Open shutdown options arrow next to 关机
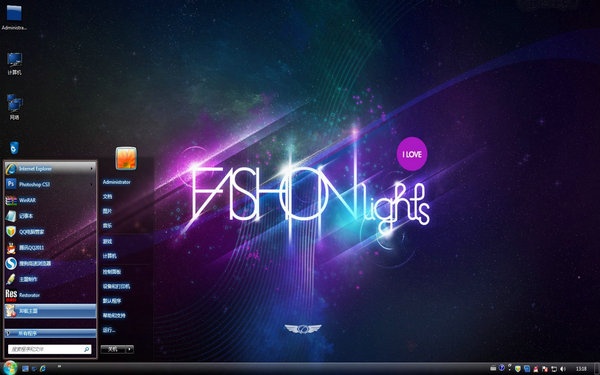The width and height of the screenshot is (600, 375). tap(130, 349)
